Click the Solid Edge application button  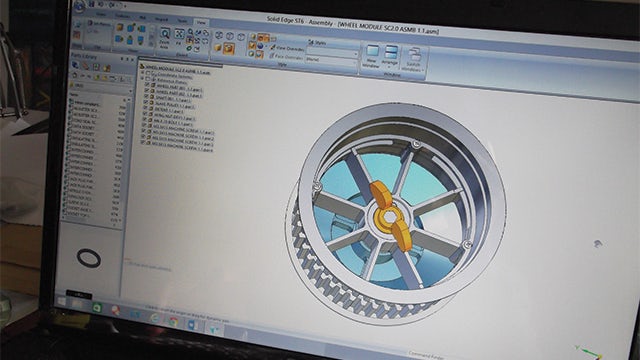(x=79, y=6)
